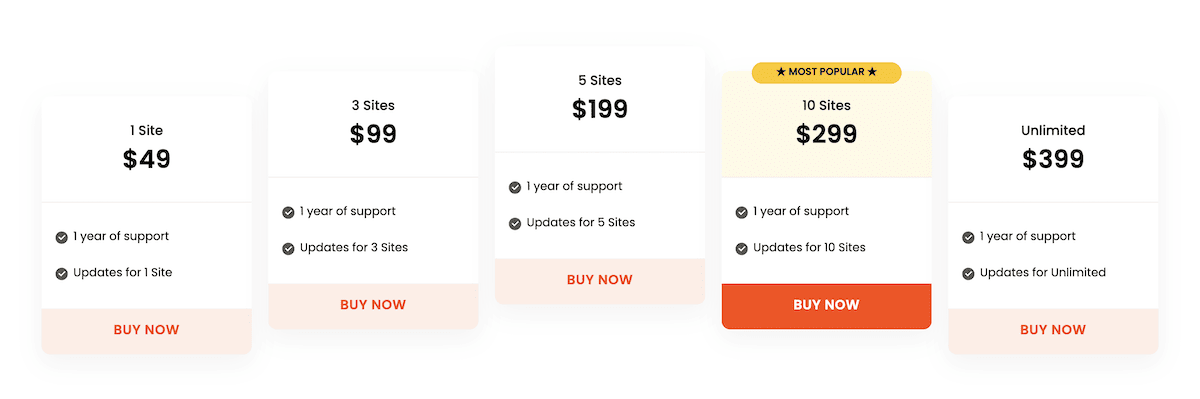
Task: Click support checkmark icon in $49 plan
Action: pyautogui.click(x=62, y=237)
